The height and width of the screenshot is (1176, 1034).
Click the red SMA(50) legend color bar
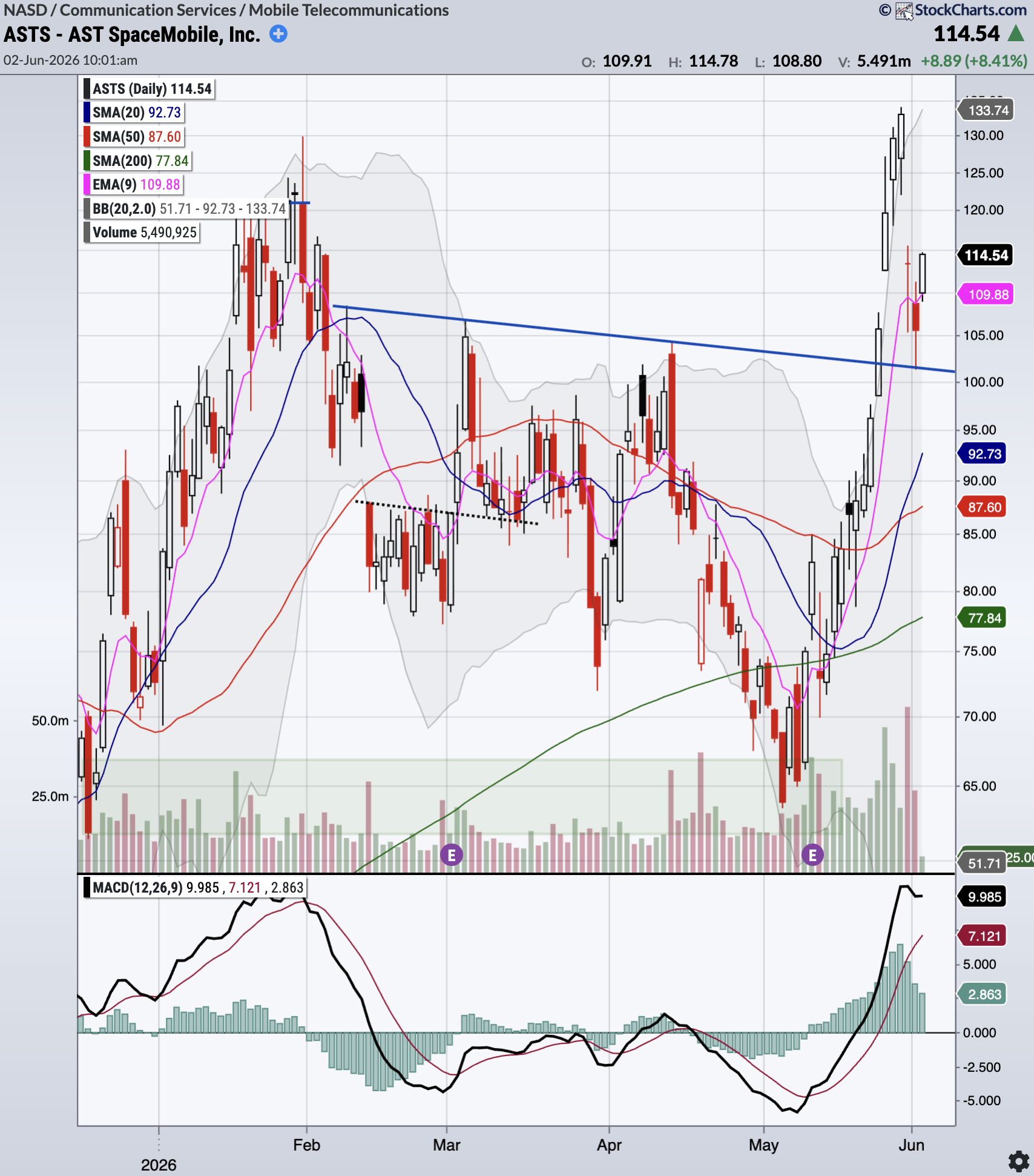point(87,137)
